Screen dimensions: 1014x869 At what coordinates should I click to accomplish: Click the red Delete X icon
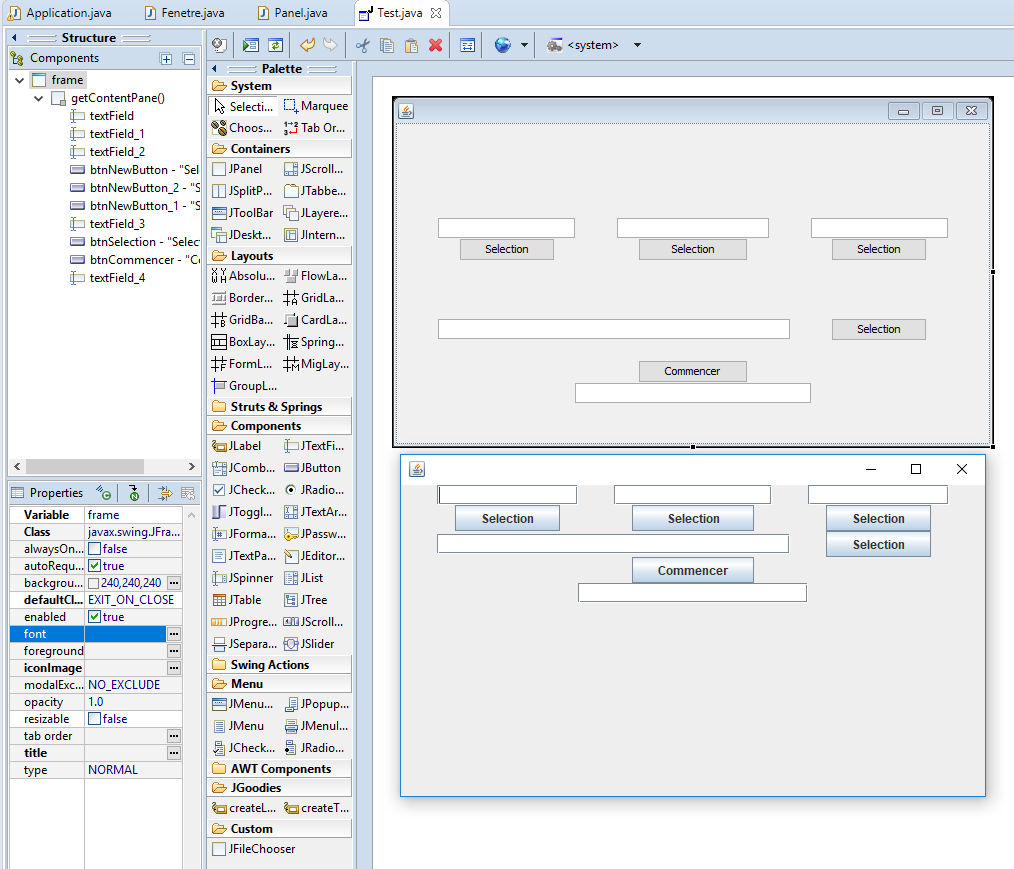(435, 46)
